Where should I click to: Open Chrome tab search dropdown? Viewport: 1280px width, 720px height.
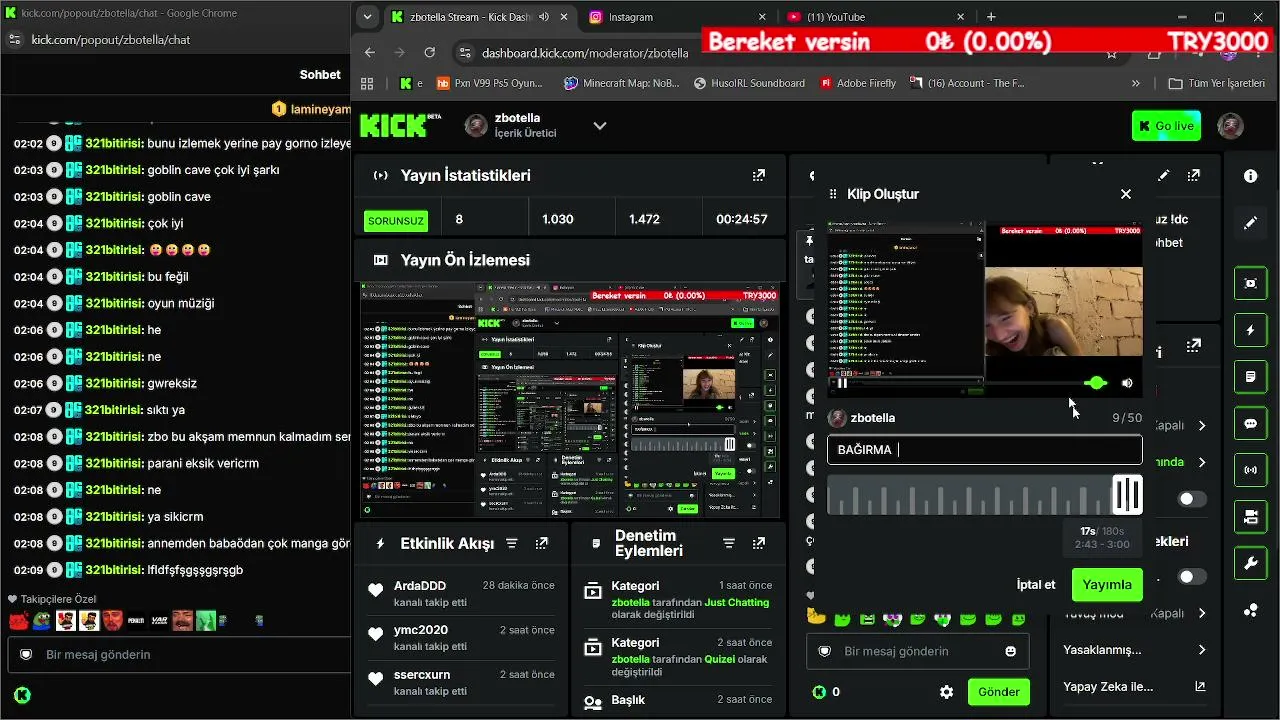[x=367, y=17]
